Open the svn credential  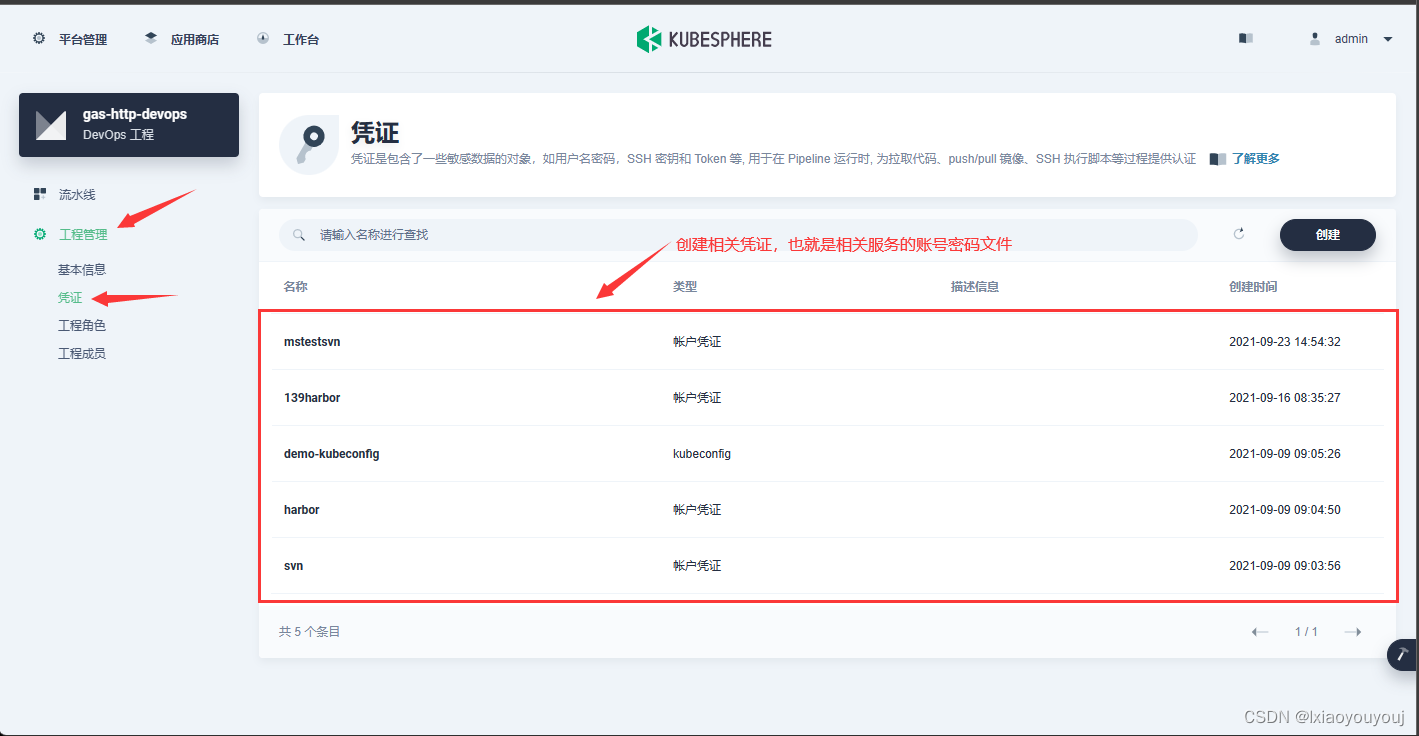click(294, 566)
